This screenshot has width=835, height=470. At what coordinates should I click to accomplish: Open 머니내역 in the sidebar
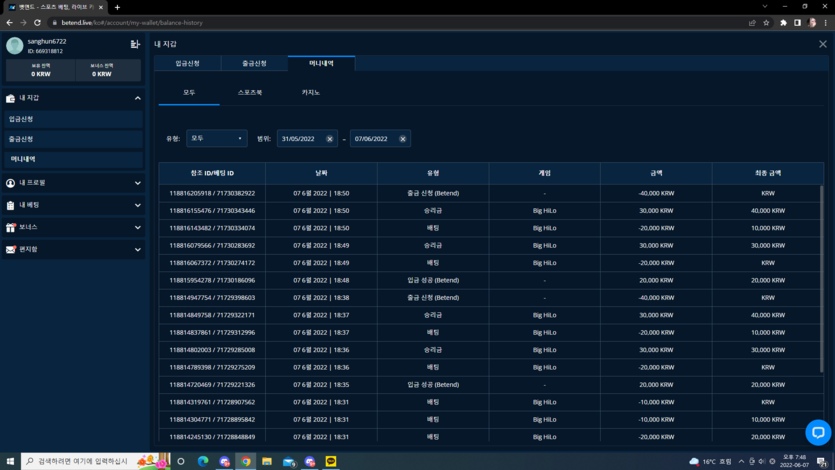coord(73,159)
